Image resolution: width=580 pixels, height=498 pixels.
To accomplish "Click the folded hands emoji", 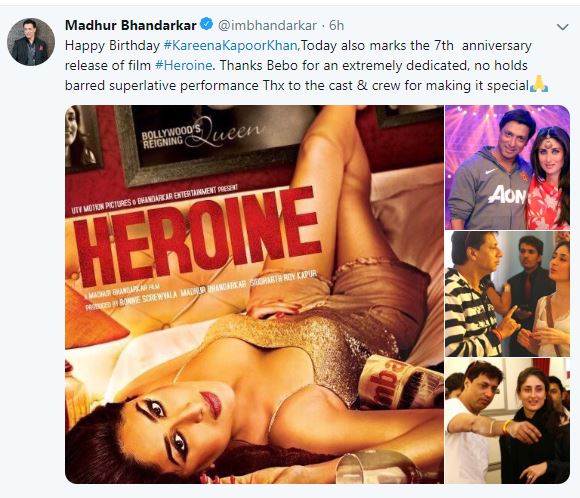I will click(x=539, y=84).
